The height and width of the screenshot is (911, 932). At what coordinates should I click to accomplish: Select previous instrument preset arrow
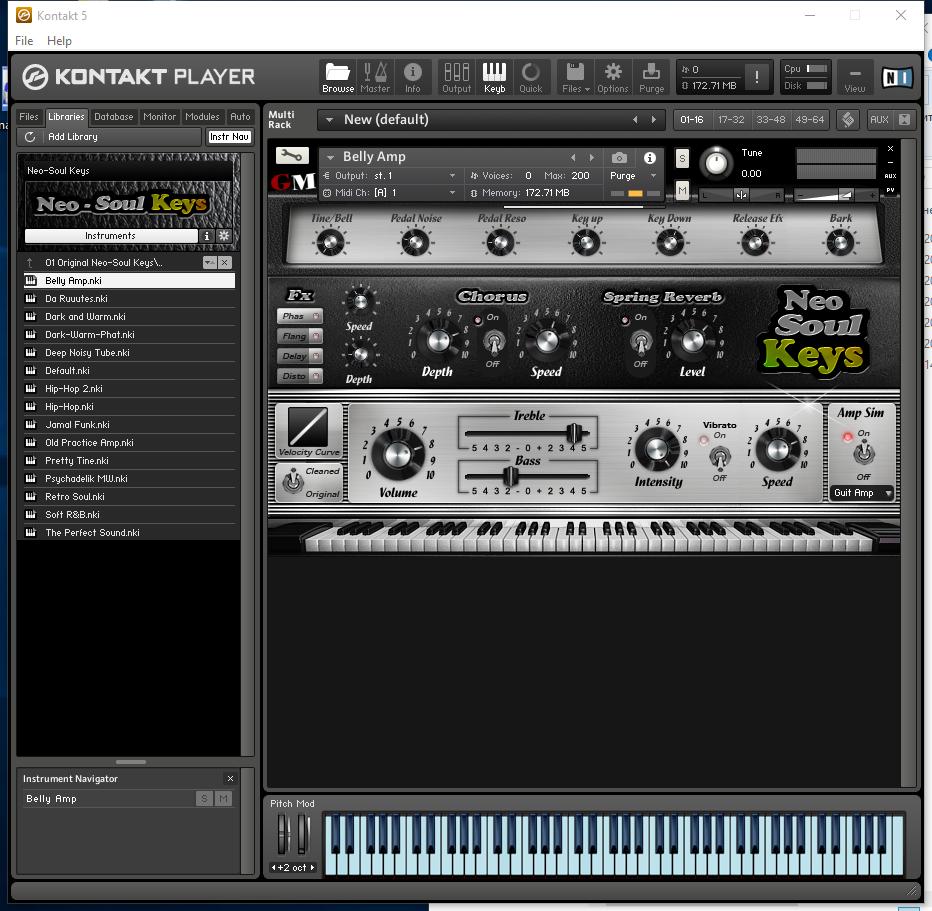point(573,157)
